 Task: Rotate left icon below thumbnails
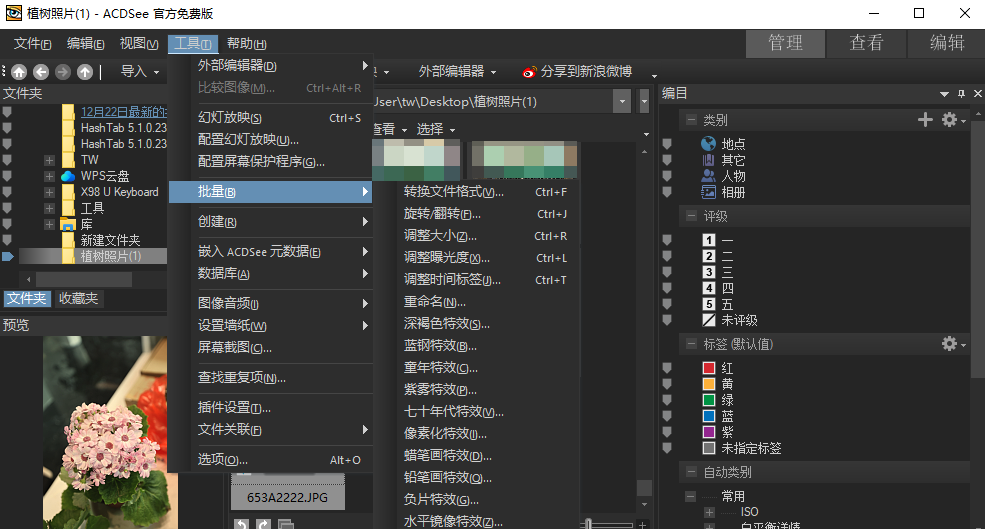[241, 524]
